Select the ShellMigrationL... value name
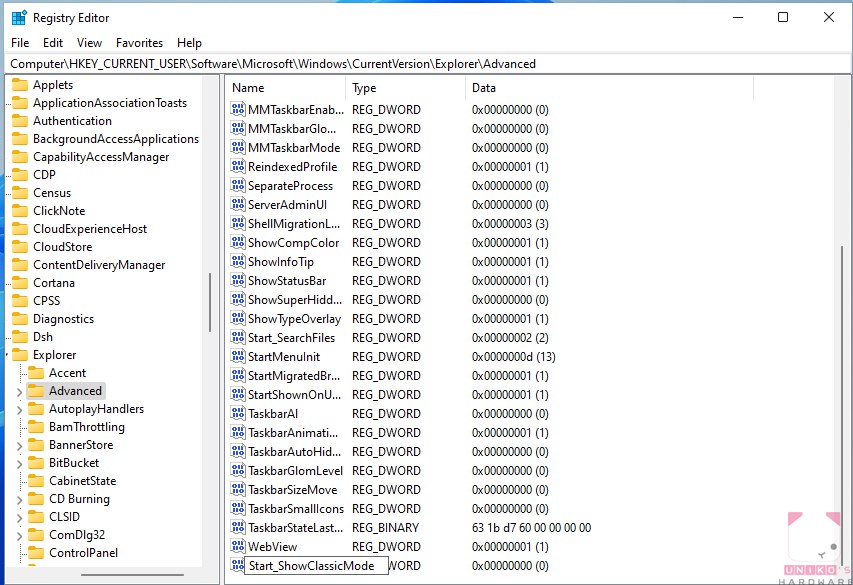The width and height of the screenshot is (853, 585). 294,224
